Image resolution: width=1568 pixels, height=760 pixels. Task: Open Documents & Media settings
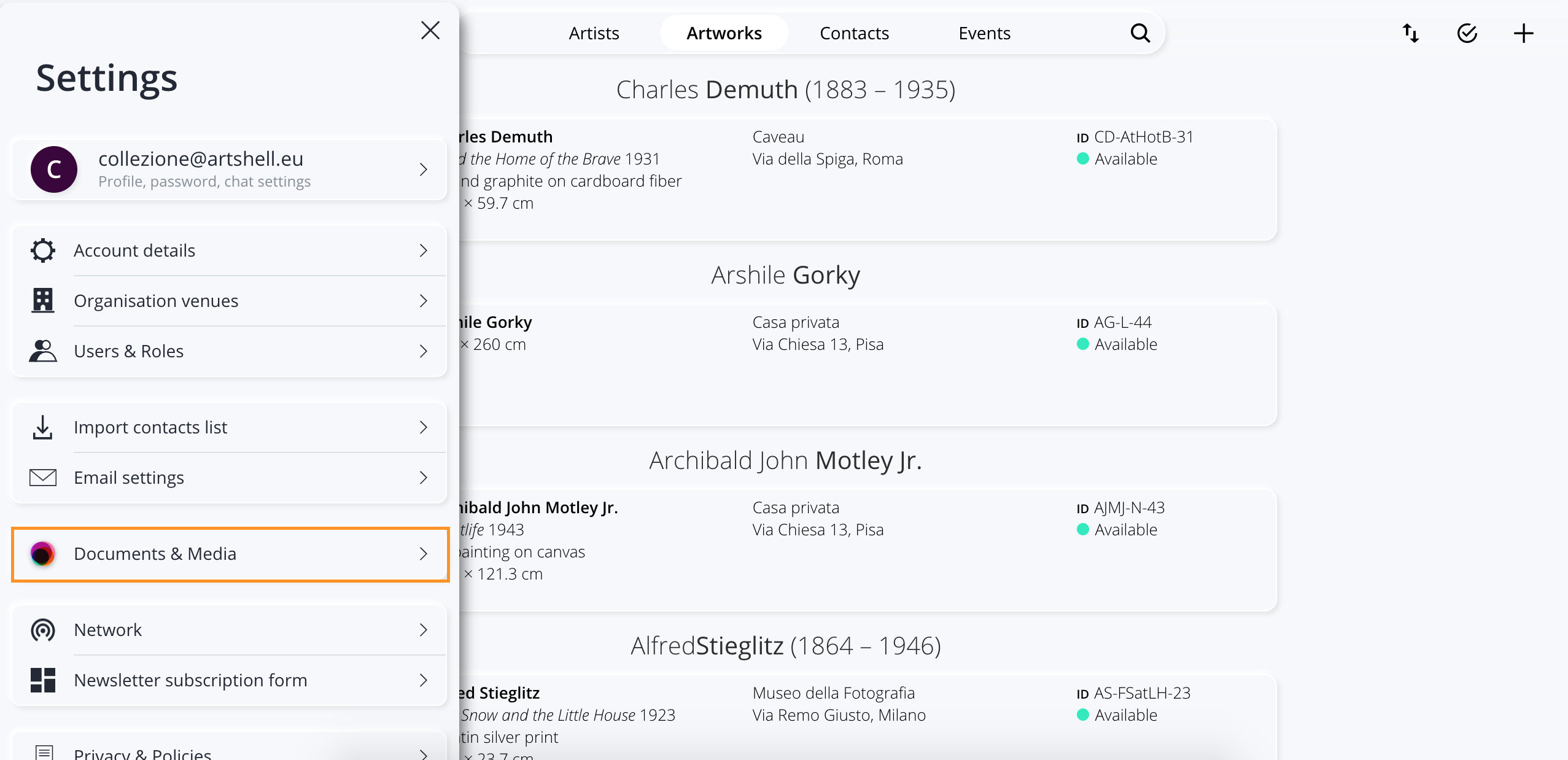point(230,554)
